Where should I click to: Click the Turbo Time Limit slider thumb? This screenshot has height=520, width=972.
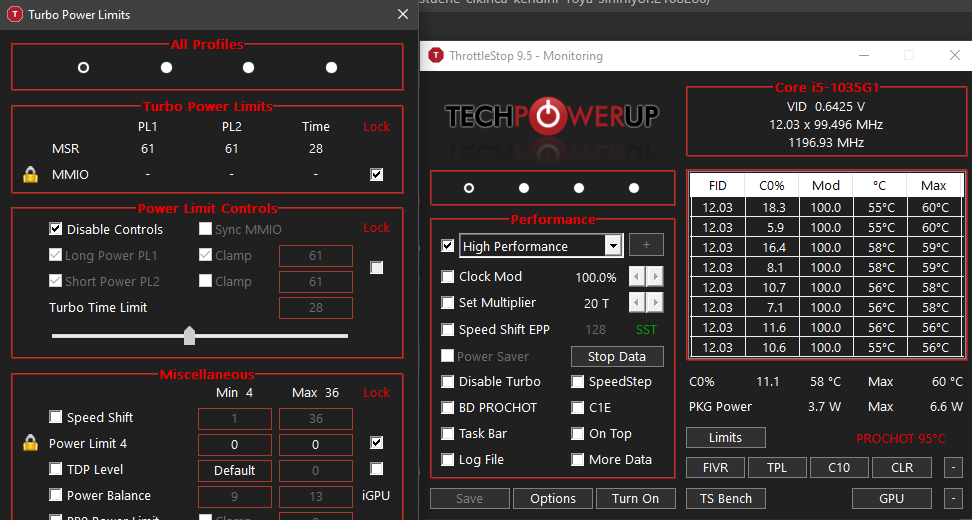pos(190,335)
